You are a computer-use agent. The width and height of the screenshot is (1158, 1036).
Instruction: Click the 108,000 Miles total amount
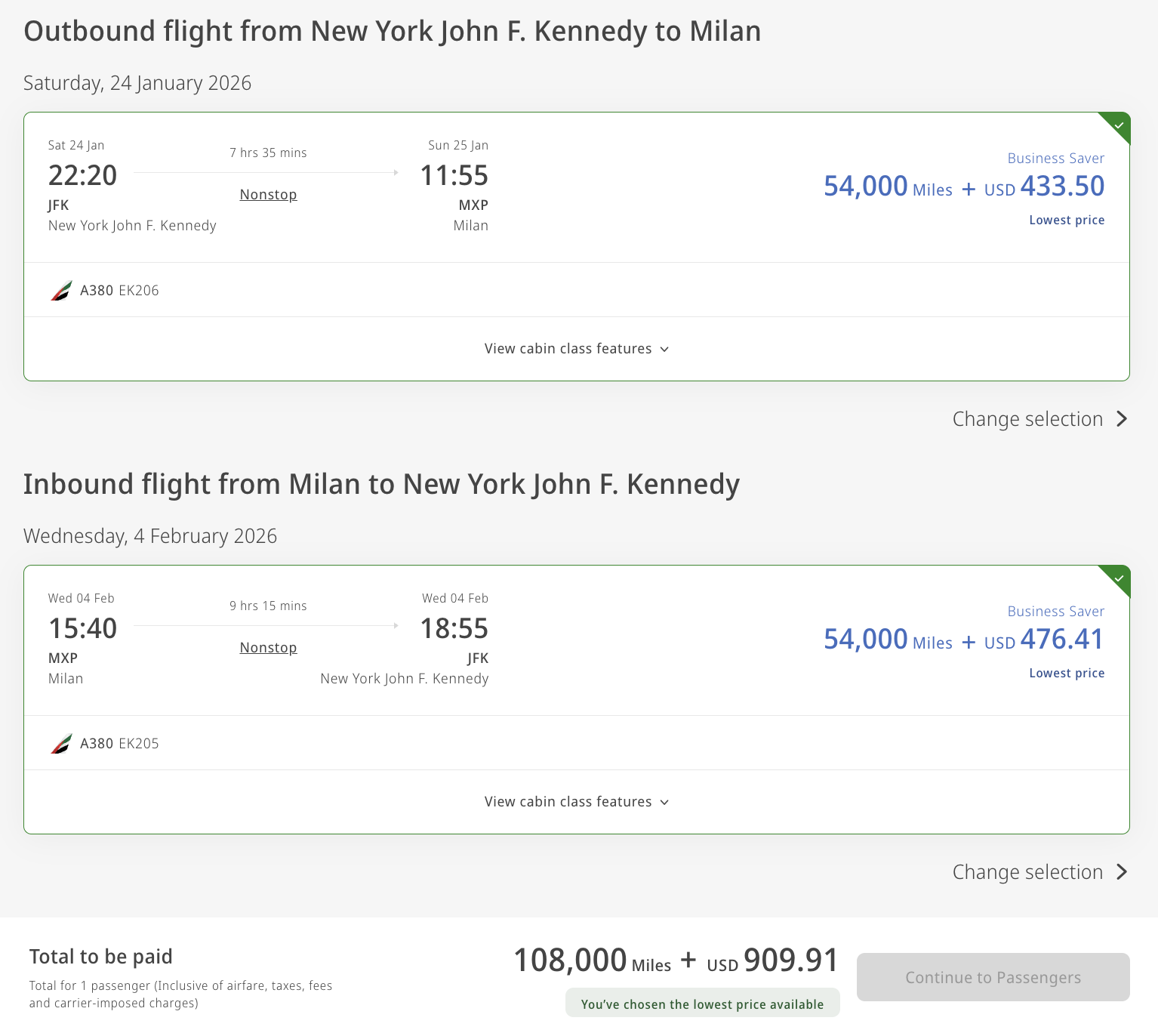point(592,961)
